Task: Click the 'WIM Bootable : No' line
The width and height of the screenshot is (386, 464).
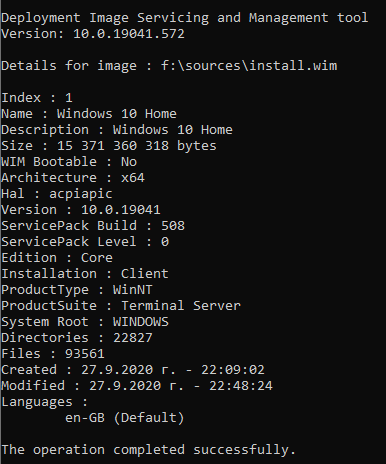Action: click(x=69, y=162)
